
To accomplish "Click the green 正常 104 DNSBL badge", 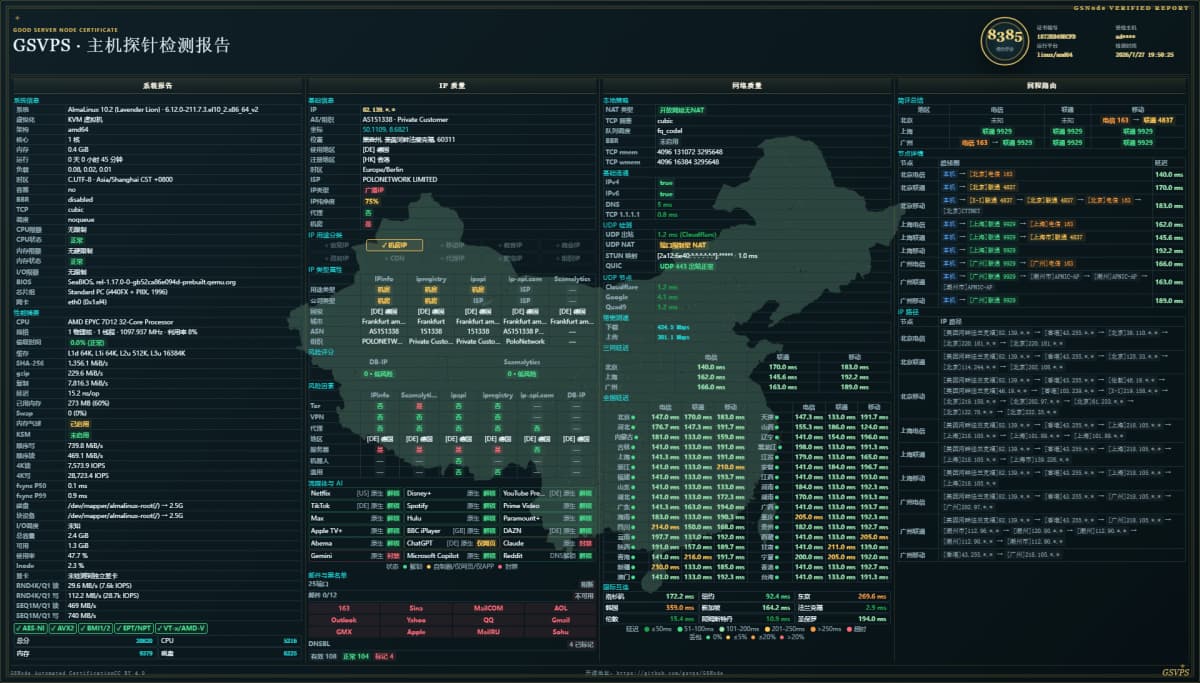I will (355, 656).
